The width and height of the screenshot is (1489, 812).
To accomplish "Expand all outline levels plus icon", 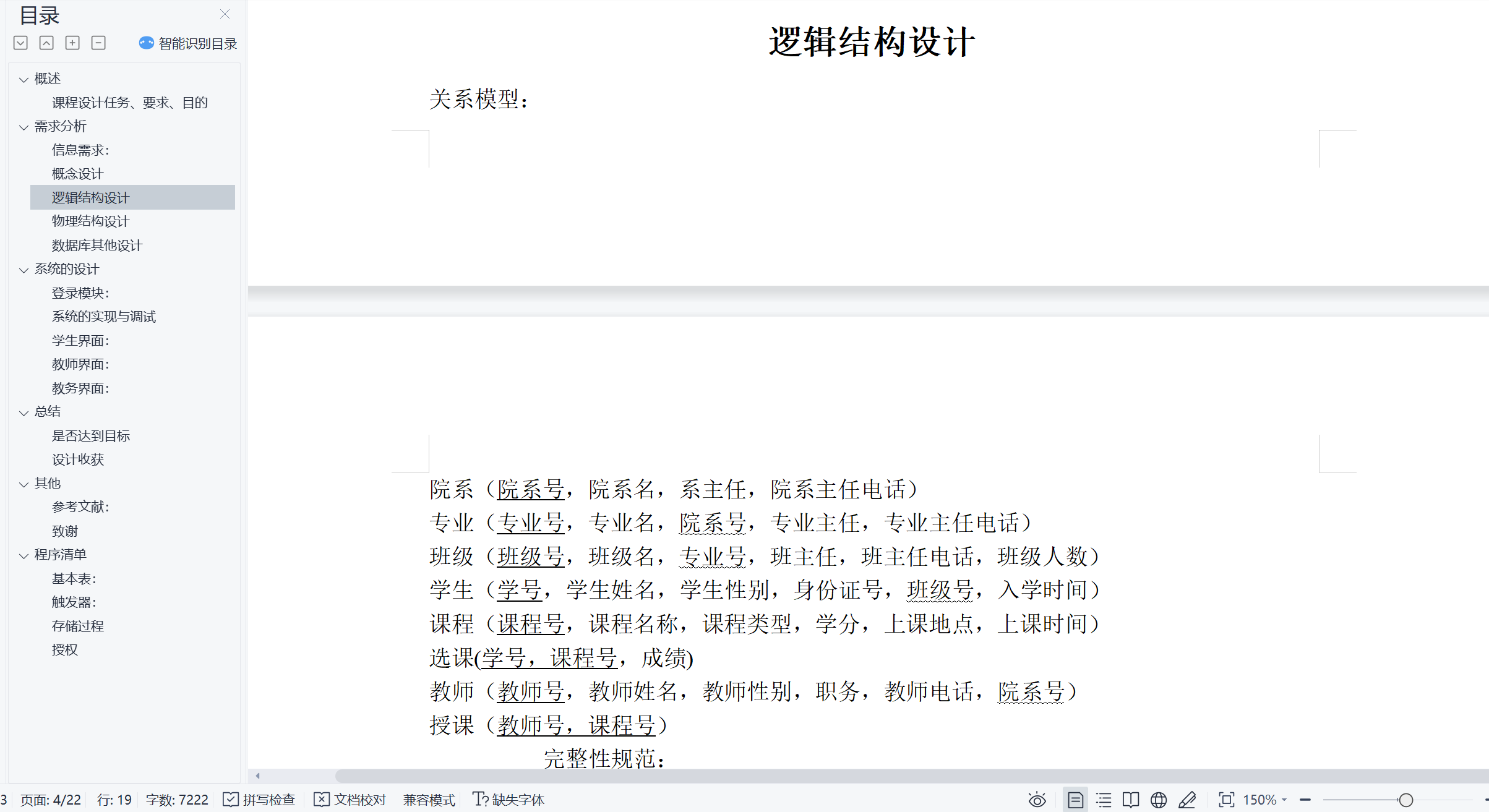I will 72,43.
